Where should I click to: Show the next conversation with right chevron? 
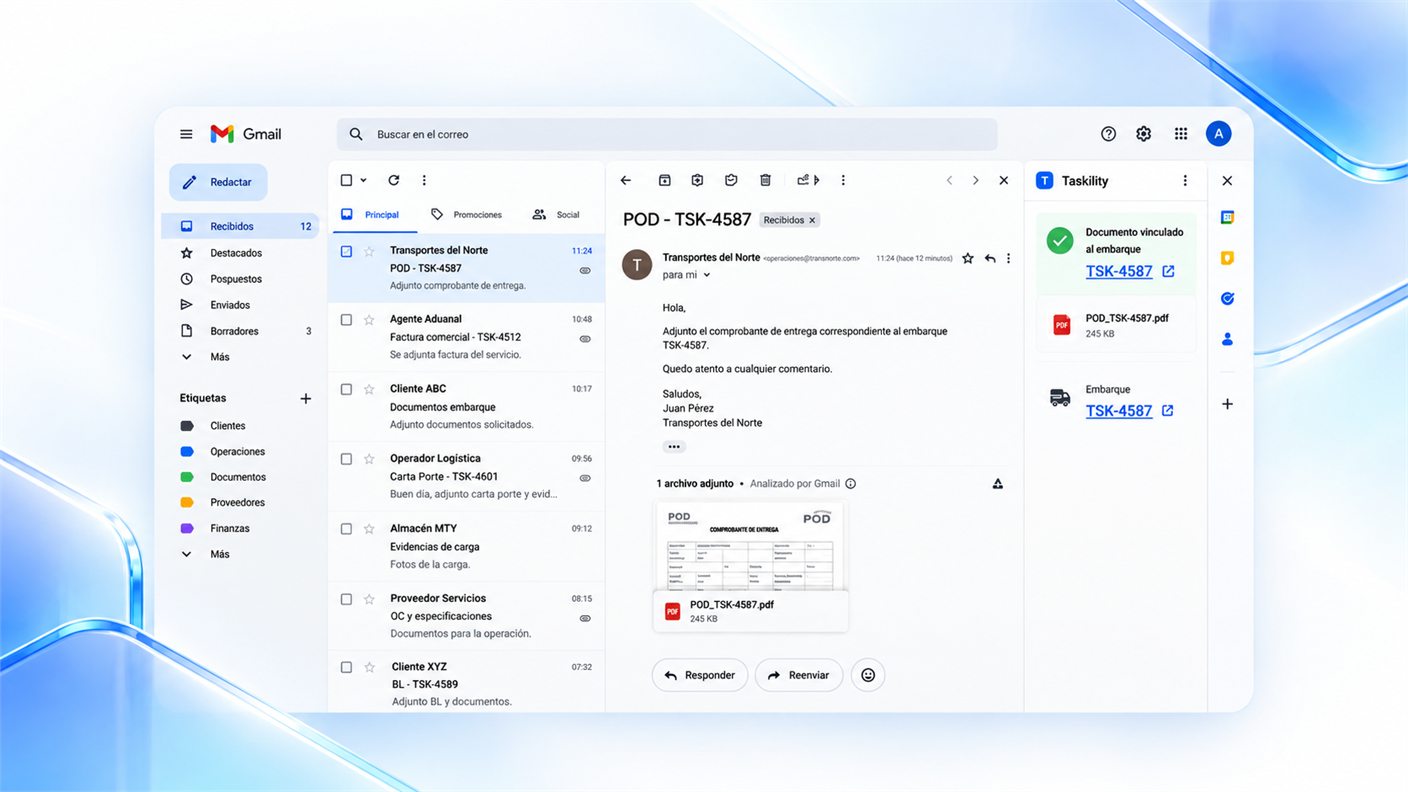click(976, 180)
